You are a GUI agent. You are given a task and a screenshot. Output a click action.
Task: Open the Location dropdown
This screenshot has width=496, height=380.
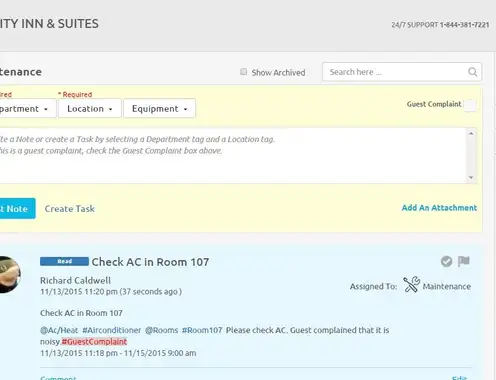pos(90,108)
